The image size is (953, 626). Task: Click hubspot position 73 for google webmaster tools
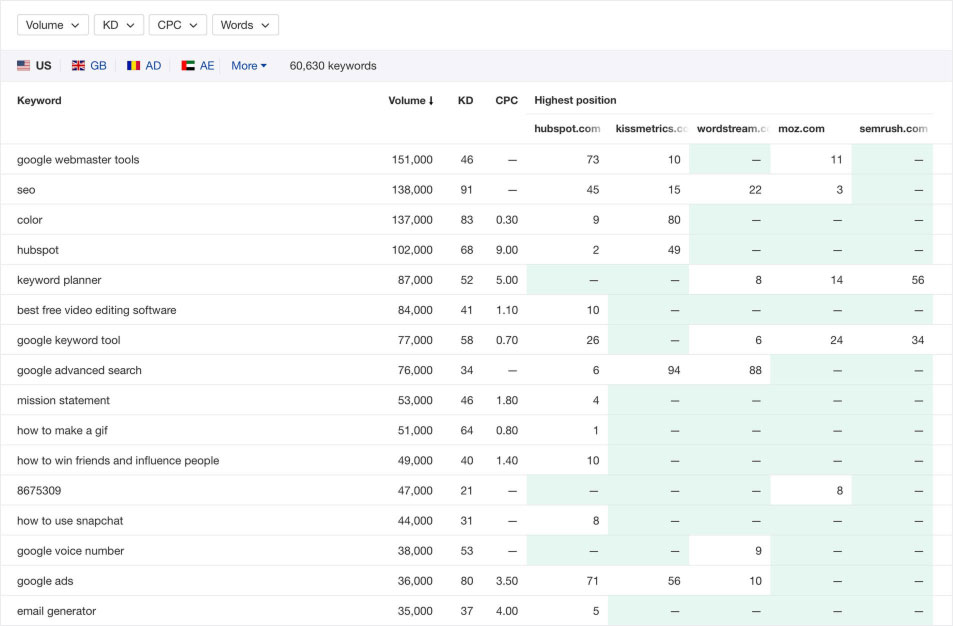[593, 160]
